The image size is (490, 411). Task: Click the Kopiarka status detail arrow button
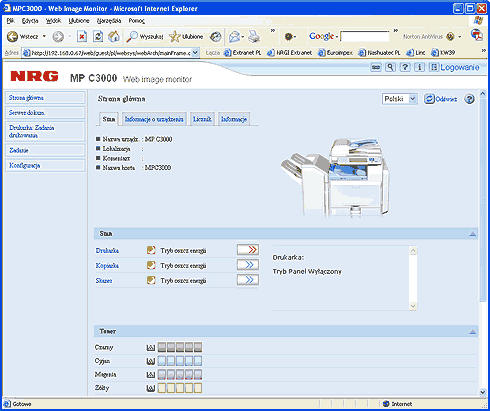click(x=248, y=265)
